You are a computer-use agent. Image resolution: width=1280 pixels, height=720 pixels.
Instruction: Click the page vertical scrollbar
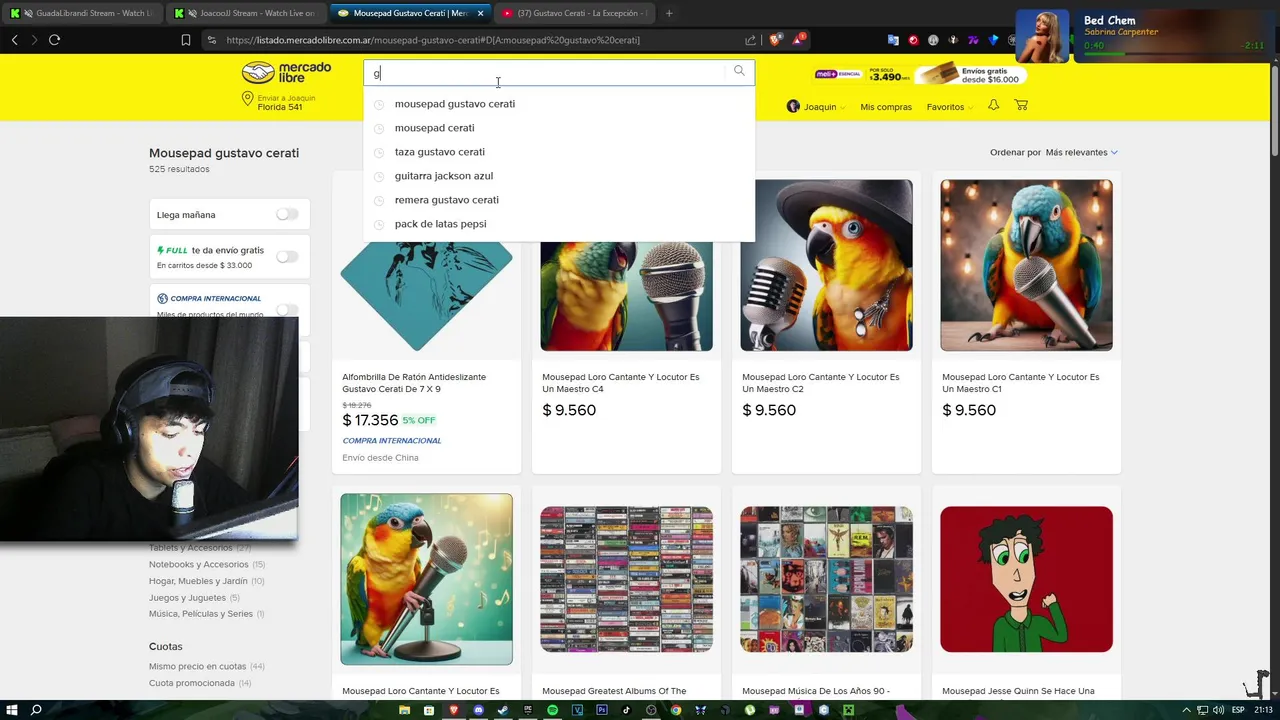tap(1274, 110)
